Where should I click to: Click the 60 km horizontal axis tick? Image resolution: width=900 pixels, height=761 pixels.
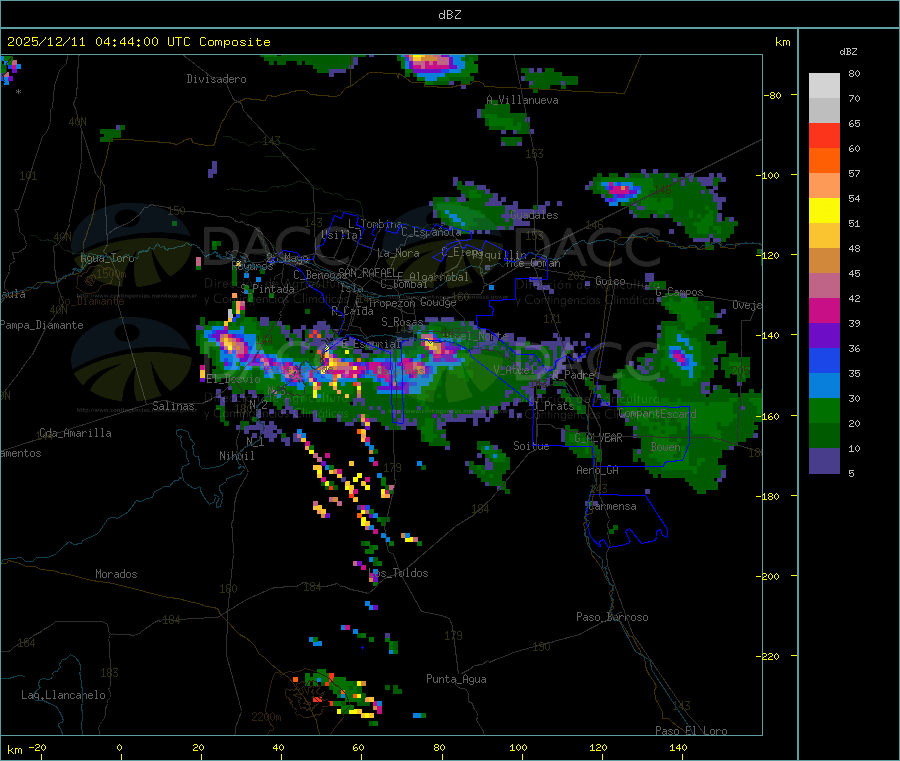358,747
